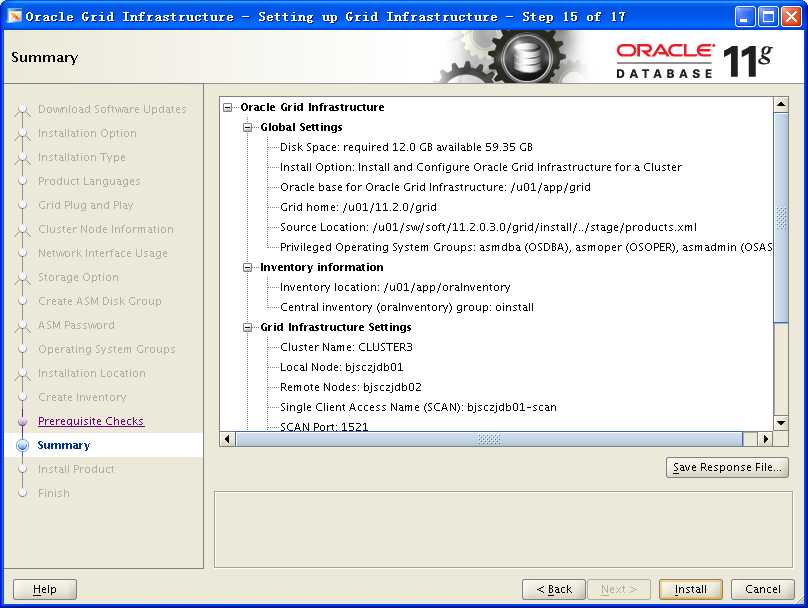Minimize the installer window

point(744,16)
